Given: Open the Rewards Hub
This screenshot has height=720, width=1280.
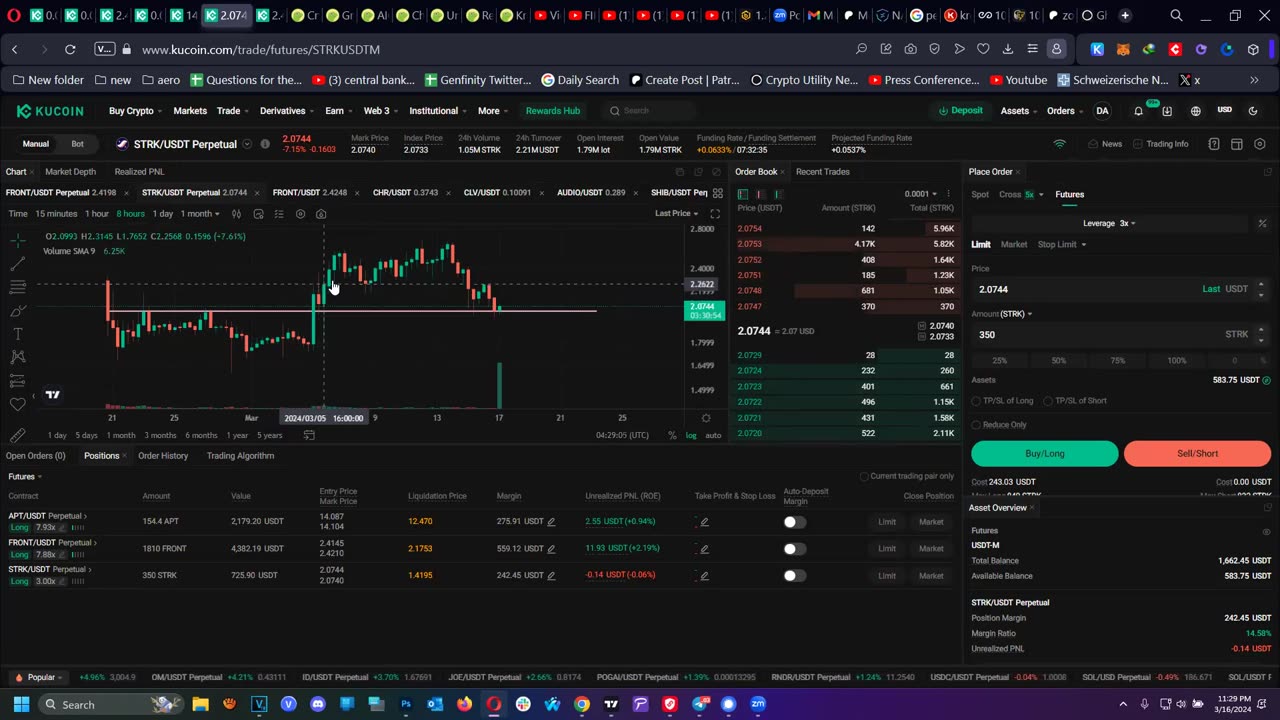Looking at the screenshot, I should pyautogui.click(x=553, y=111).
